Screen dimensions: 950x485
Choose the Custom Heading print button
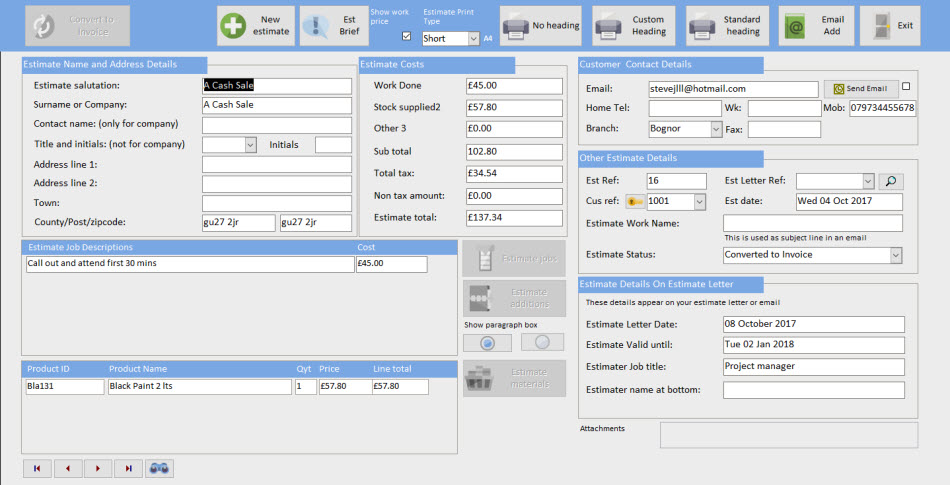point(633,26)
